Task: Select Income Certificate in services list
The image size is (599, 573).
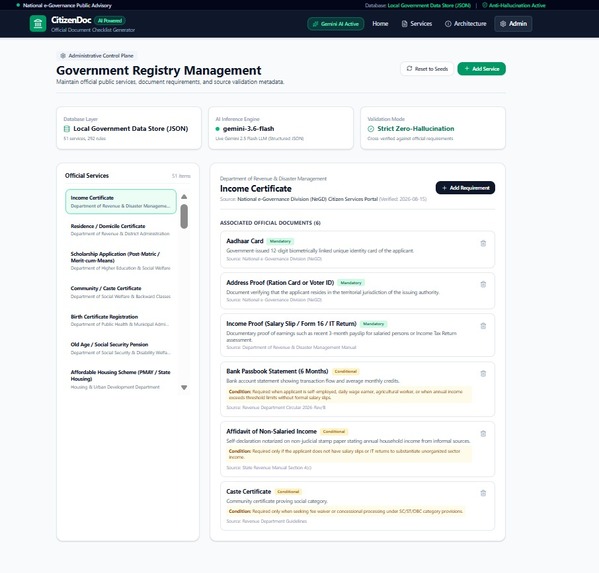Action: [121, 201]
